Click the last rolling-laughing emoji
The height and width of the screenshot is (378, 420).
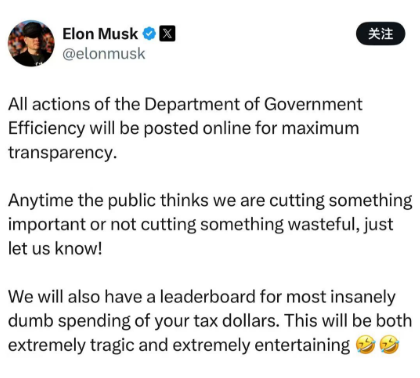(389, 345)
